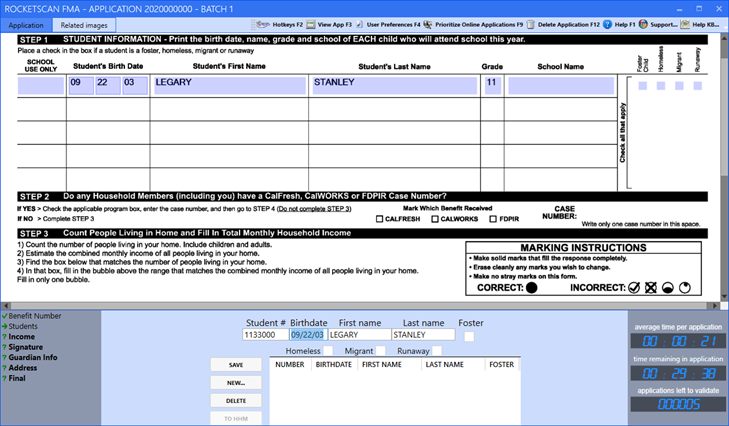The height and width of the screenshot is (426, 729).
Task: Check the Migrant checkbox in entry panel
Action: (380, 351)
